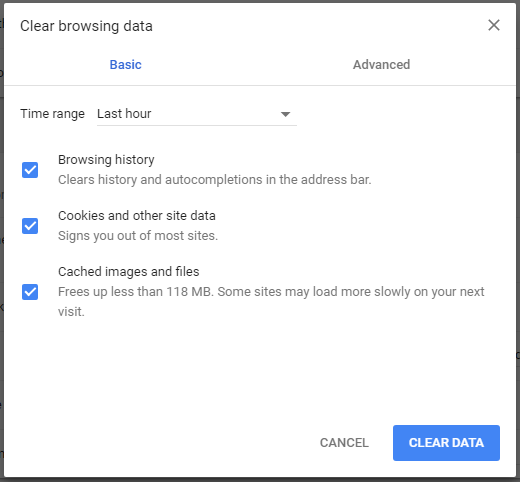Cancel the clear browsing data dialog
520x482 pixels.
[x=344, y=443]
